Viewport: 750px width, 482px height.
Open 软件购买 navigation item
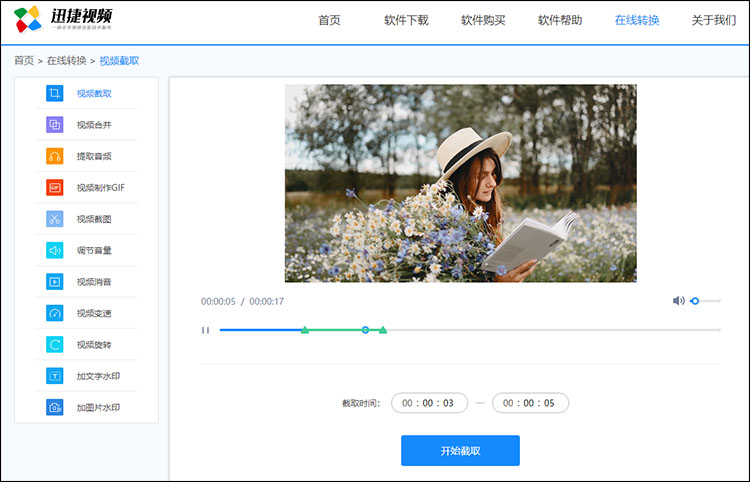point(483,20)
